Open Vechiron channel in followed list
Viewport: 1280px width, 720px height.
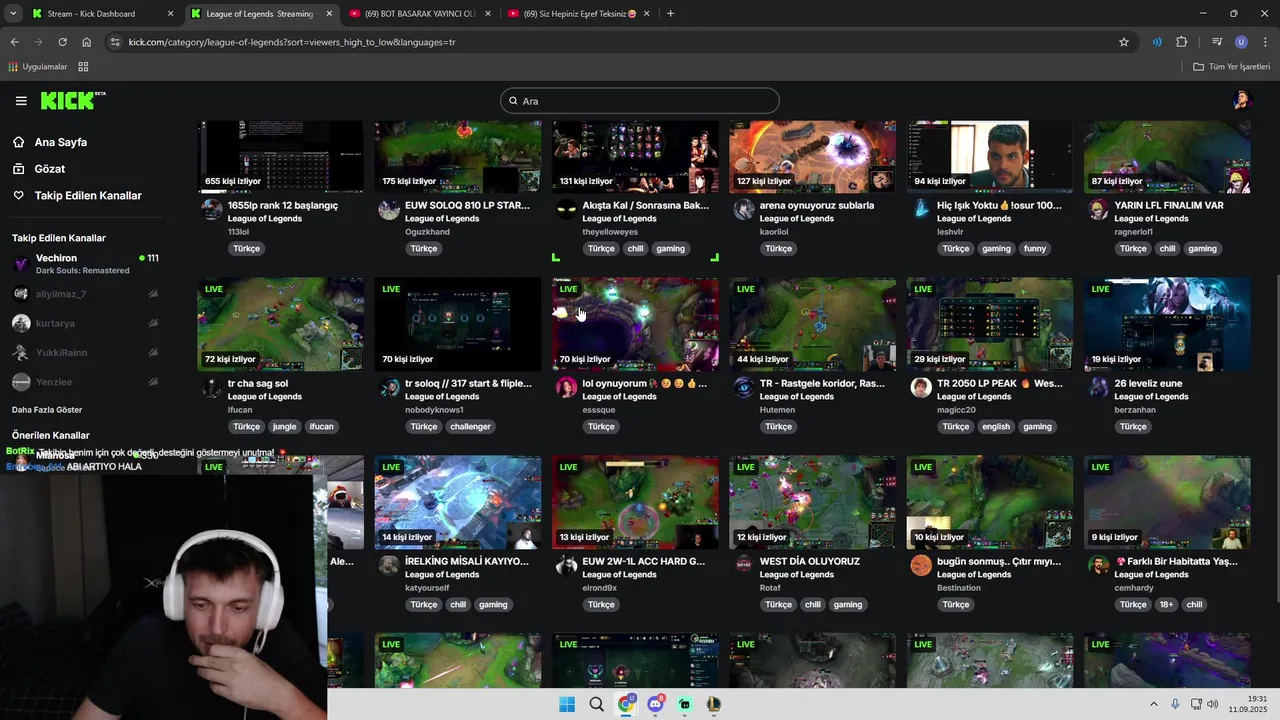[85, 264]
